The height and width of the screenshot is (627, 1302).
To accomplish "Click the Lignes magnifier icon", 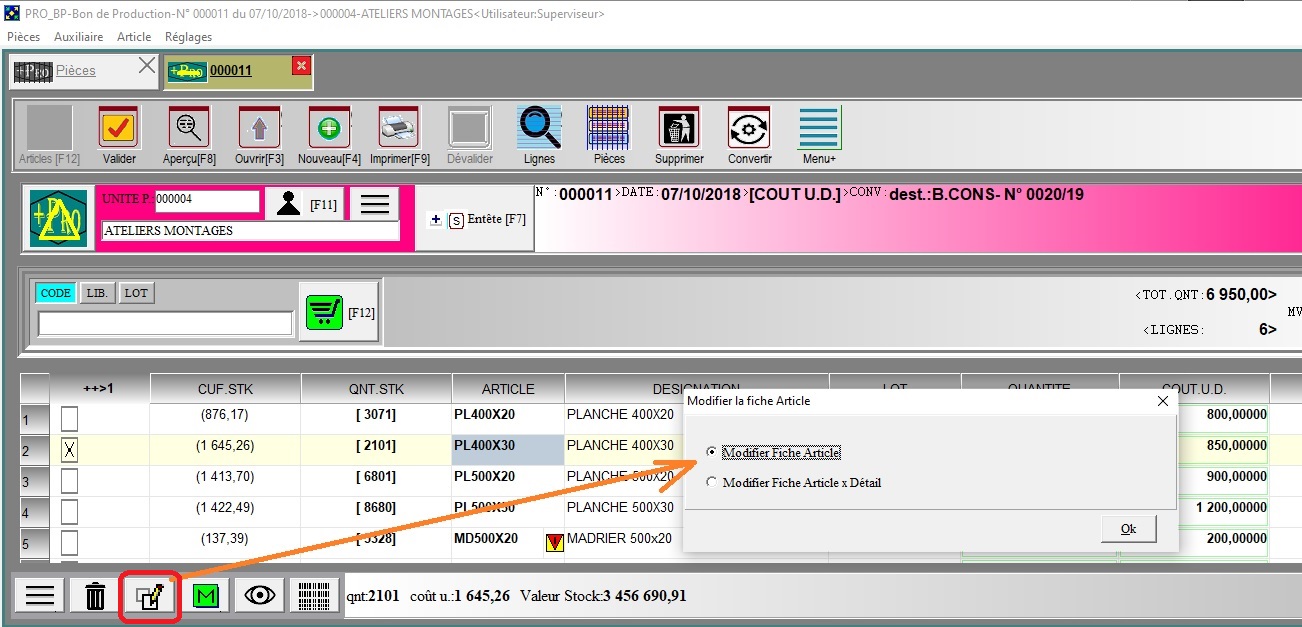I will point(539,128).
